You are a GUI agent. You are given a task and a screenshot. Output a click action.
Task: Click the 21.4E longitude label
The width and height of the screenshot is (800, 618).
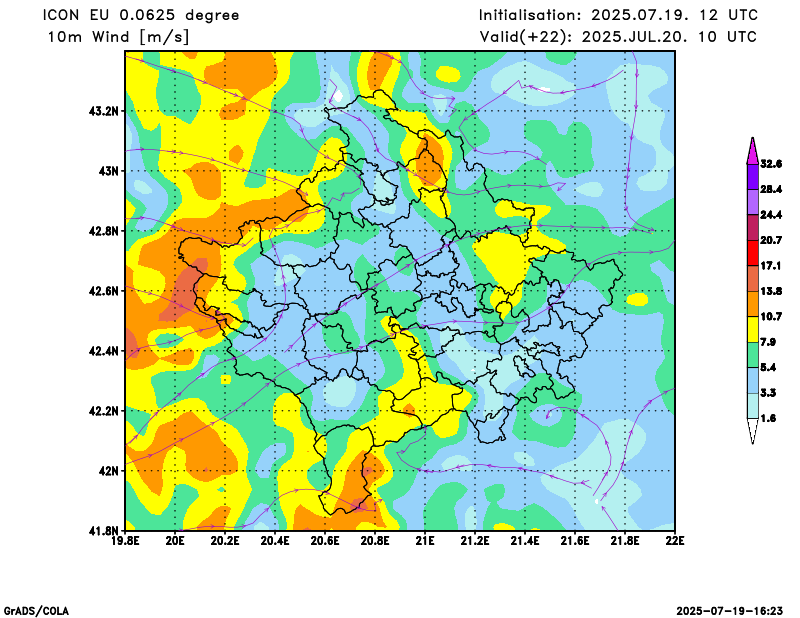pos(525,540)
